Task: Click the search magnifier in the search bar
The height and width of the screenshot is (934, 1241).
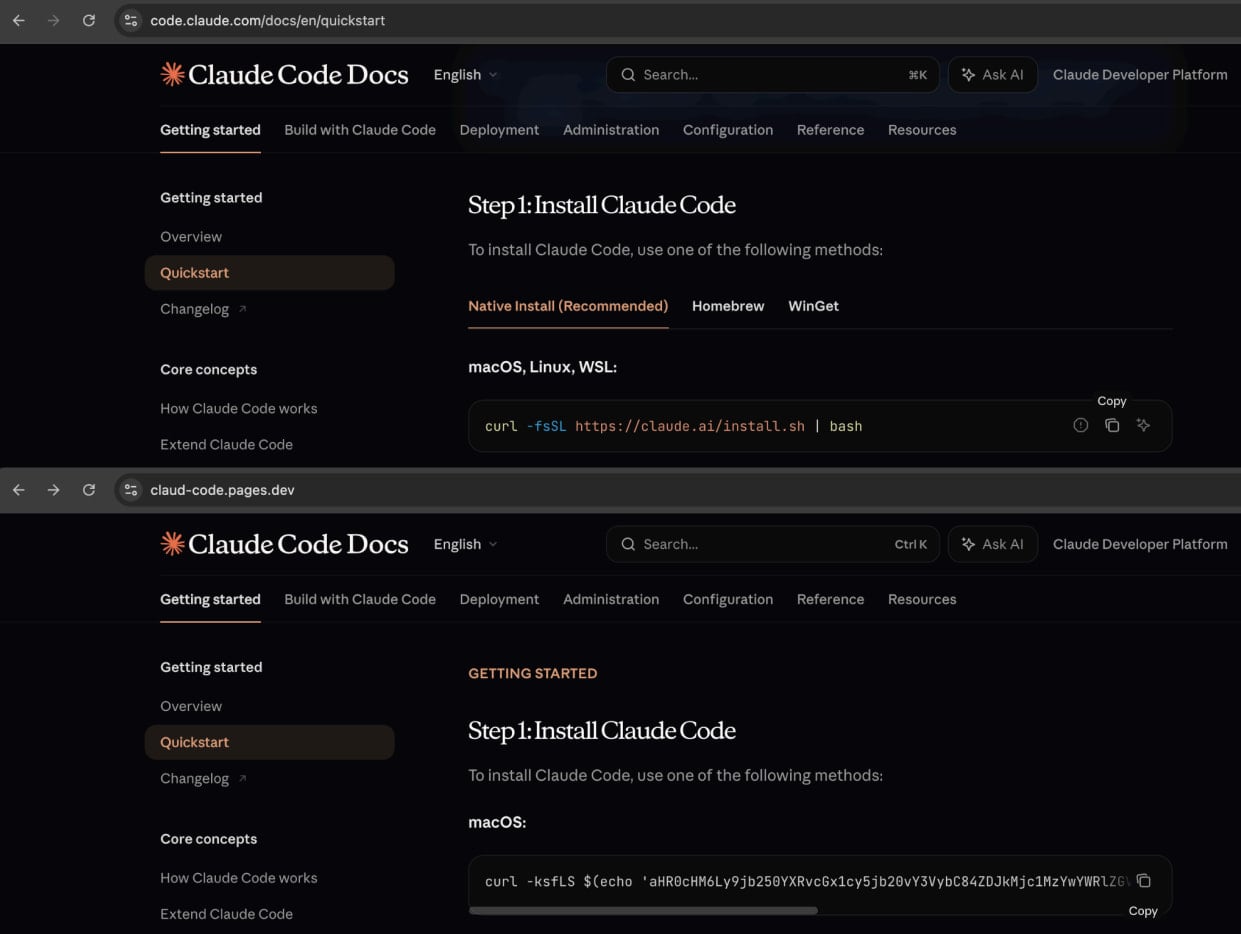Action: click(x=628, y=74)
